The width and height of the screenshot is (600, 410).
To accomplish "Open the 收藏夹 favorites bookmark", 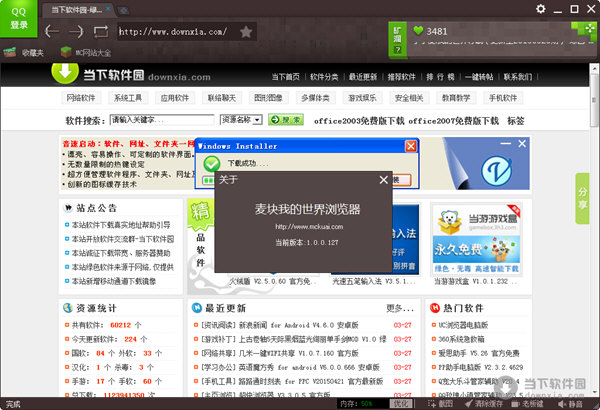I will coord(24,52).
